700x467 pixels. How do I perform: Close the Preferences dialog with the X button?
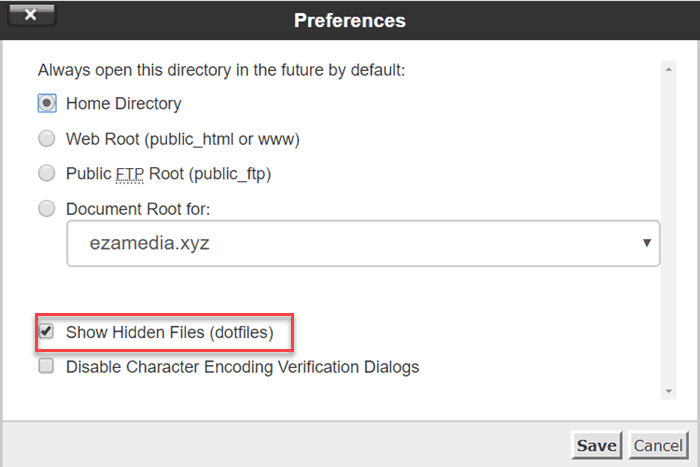[28, 16]
